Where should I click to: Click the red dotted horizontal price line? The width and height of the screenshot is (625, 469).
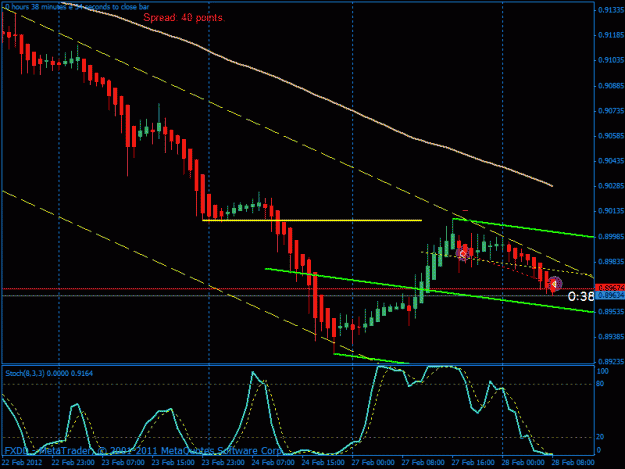pos(298,288)
